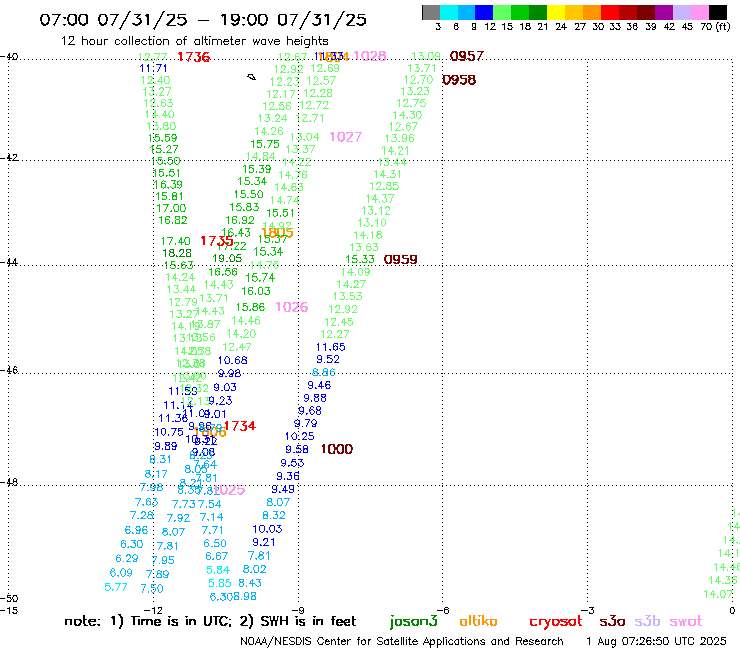Click the '70 (ft)' legend scale label
The image size is (740, 650).
[x=715, y=27]
